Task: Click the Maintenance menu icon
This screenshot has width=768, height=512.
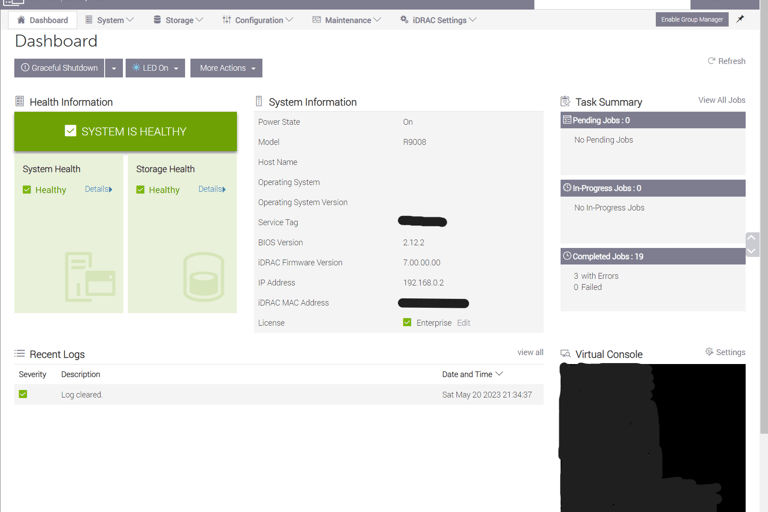Action: pyautogui.click(x=316, y=20)
